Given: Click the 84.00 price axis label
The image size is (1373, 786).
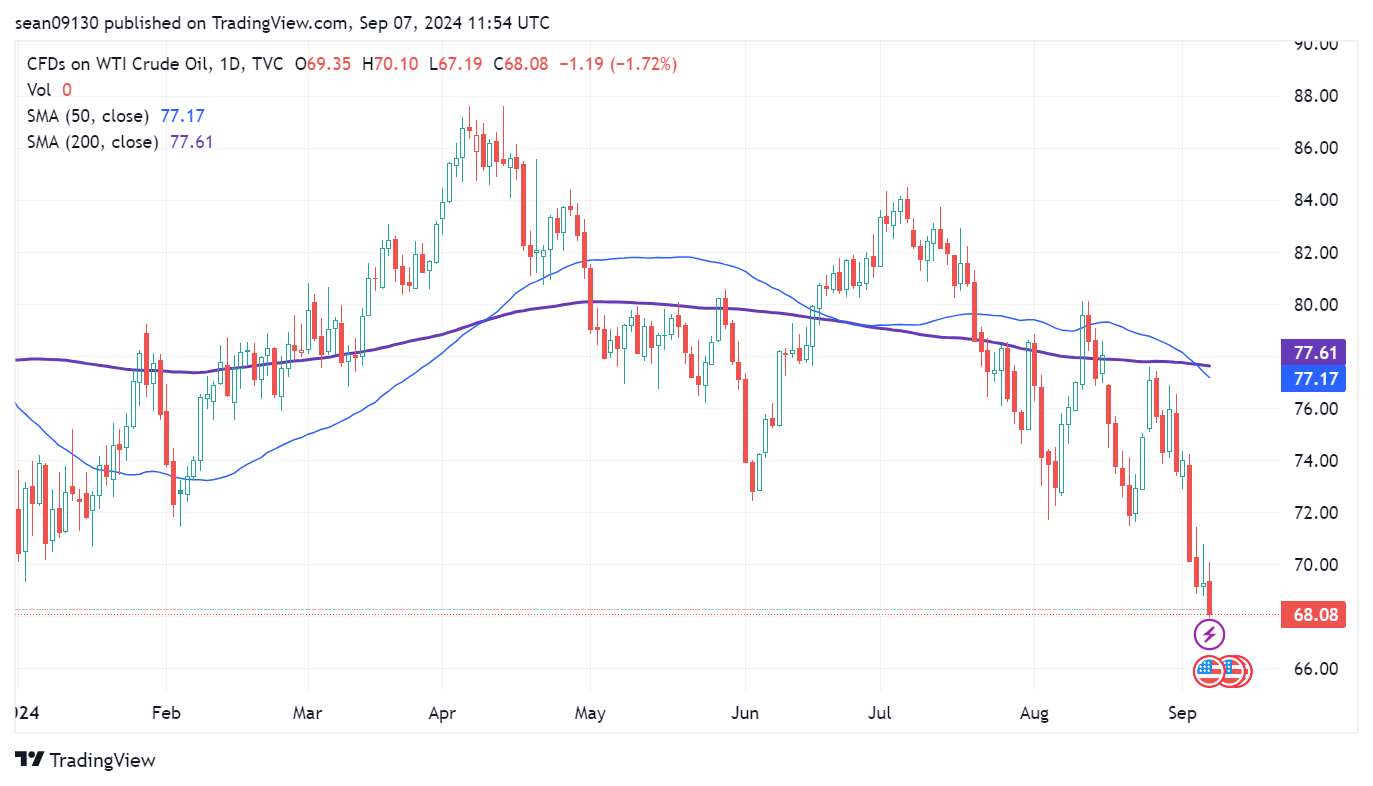Looking at the screenshot, I should 1315,200.
